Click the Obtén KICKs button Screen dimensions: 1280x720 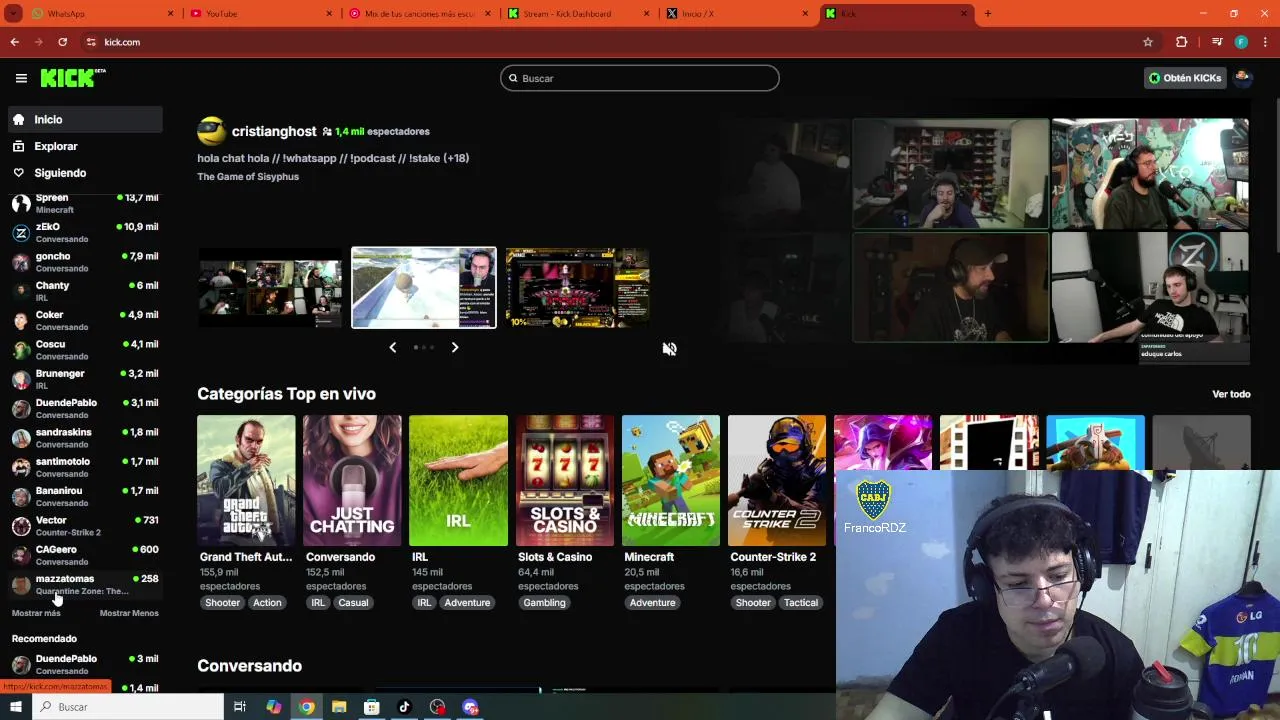point(1185,78)
